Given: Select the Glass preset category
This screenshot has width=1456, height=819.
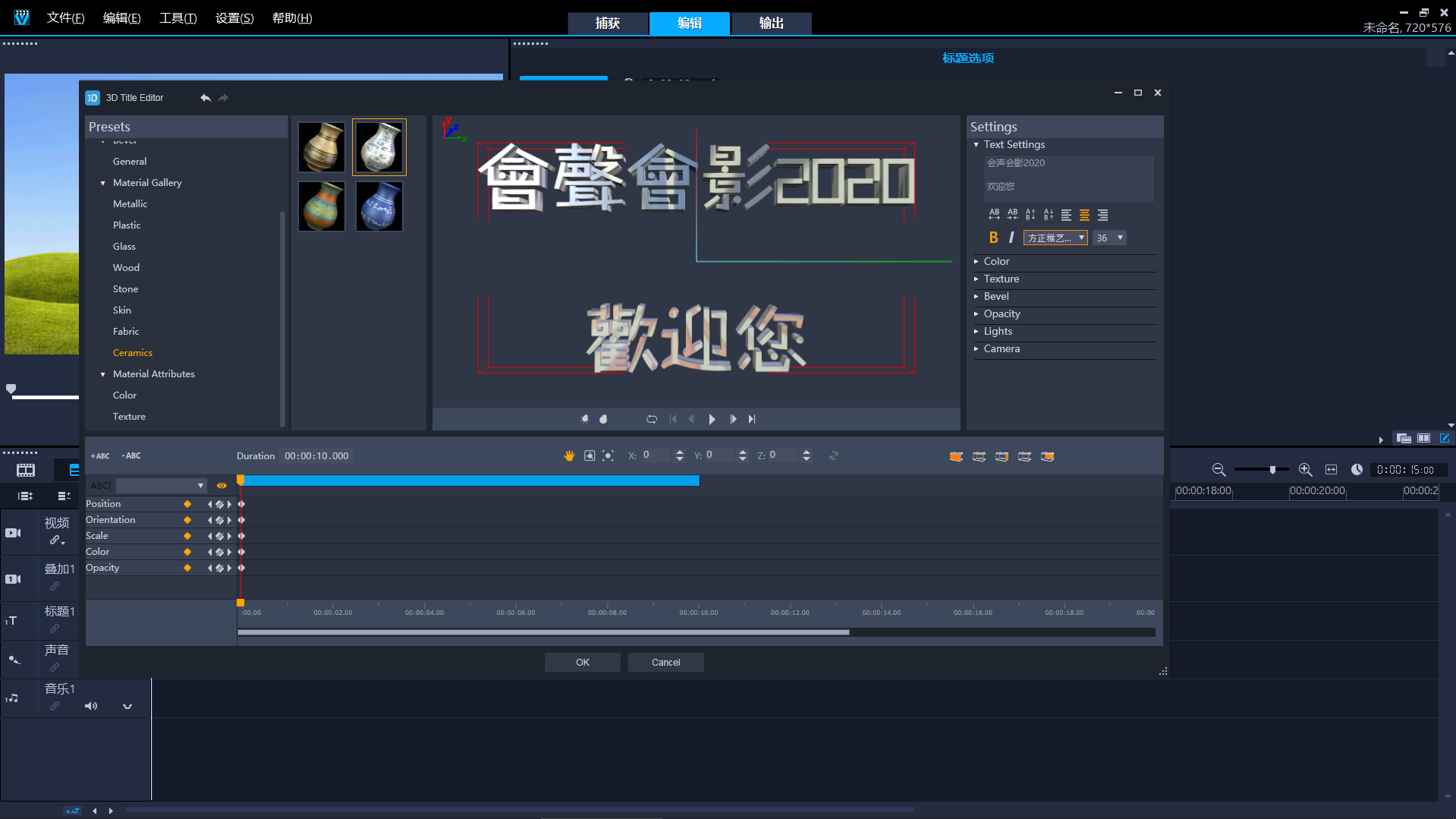Looking at the screenshot, I should pos(124,247).
